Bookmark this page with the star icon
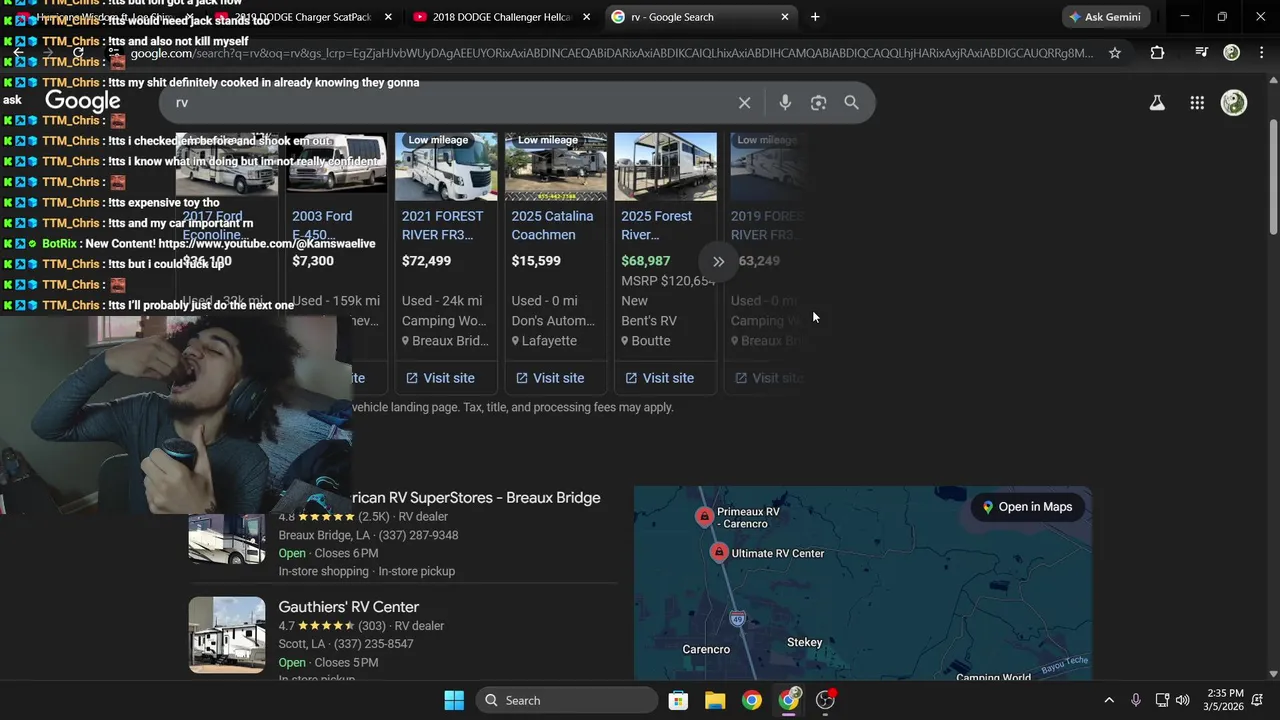Viewport: 1280px width, 720px height. 1115,53
